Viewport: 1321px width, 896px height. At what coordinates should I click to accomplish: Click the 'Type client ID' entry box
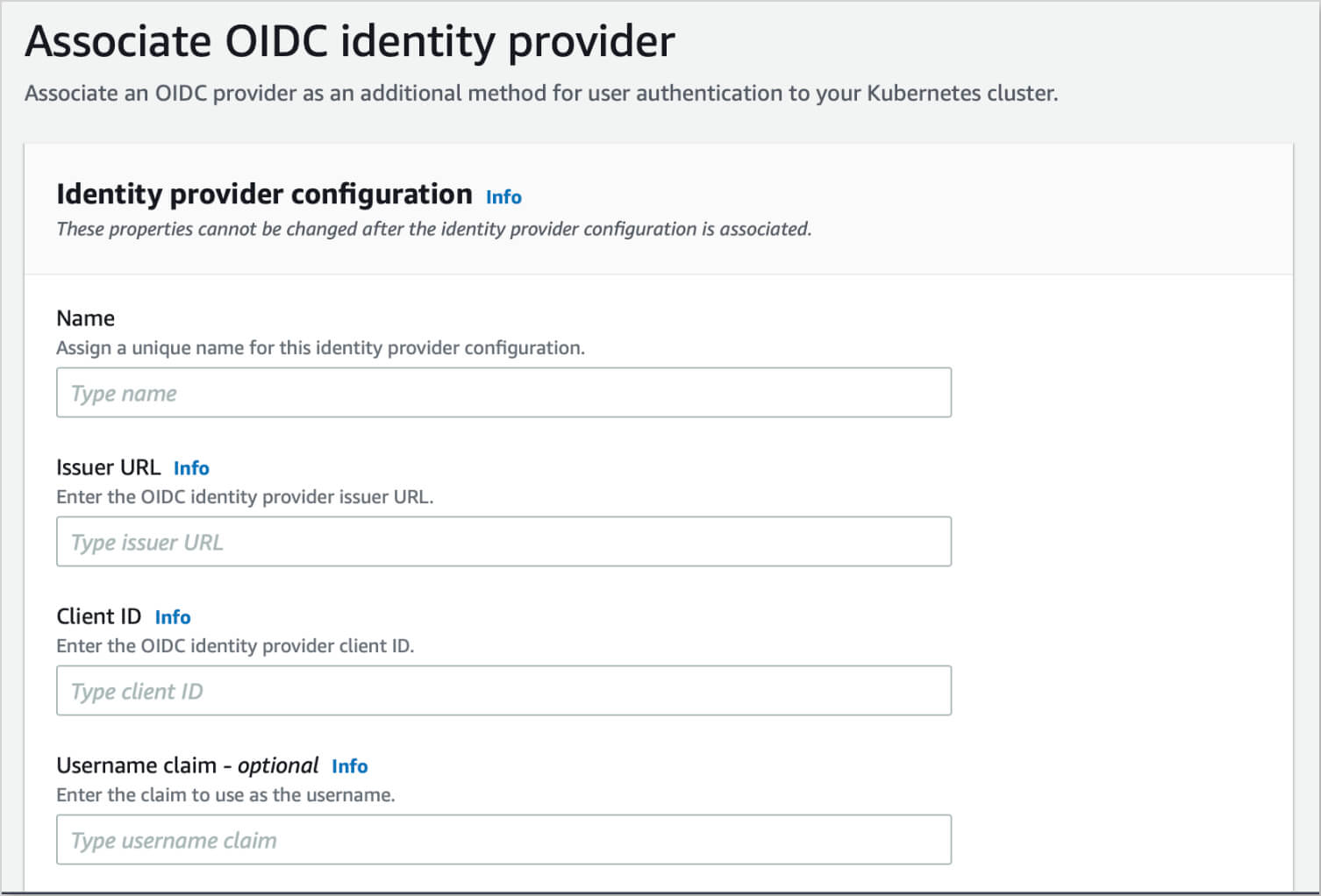[503, 690]
